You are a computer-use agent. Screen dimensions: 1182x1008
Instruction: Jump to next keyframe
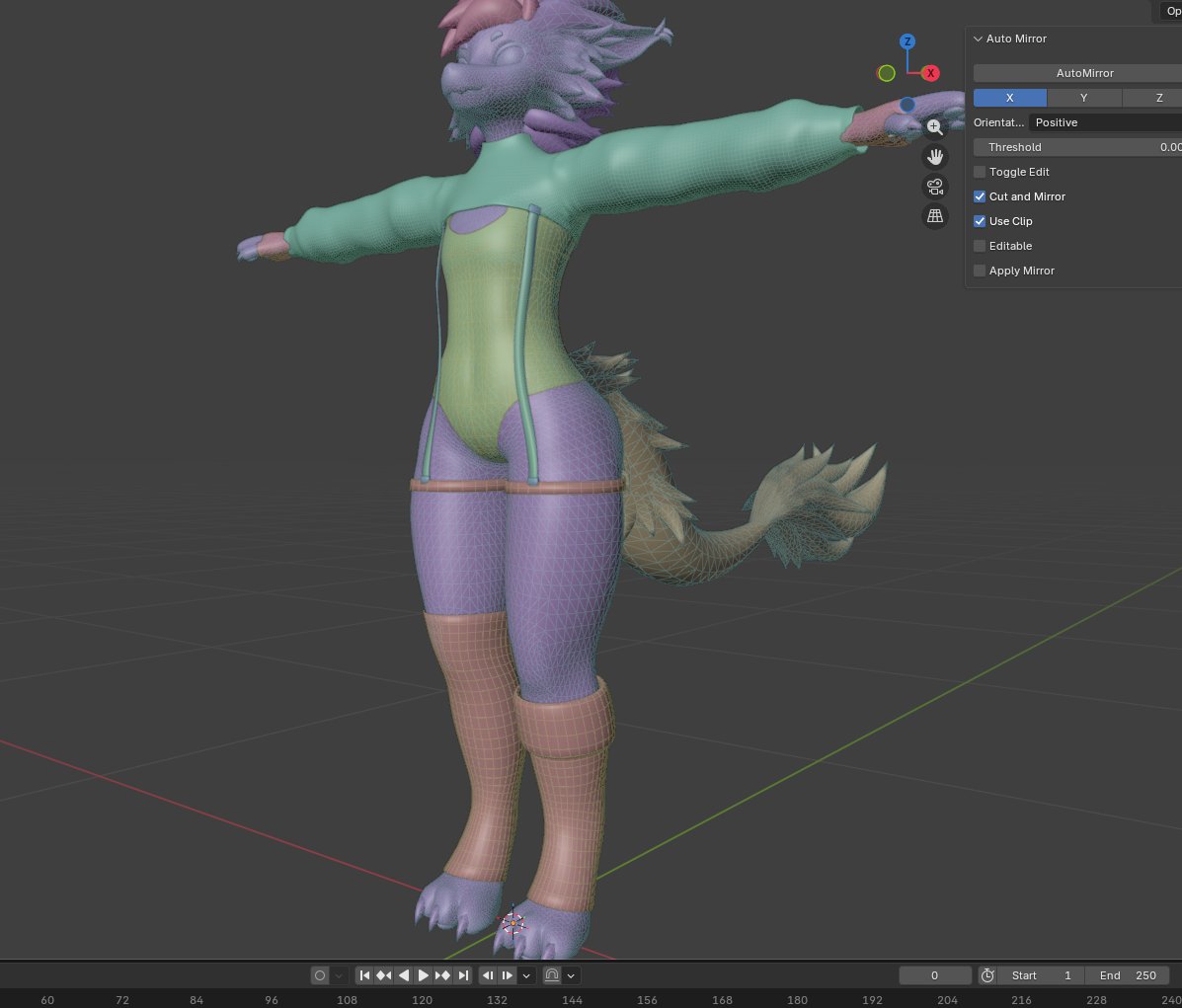click(442, 975)
